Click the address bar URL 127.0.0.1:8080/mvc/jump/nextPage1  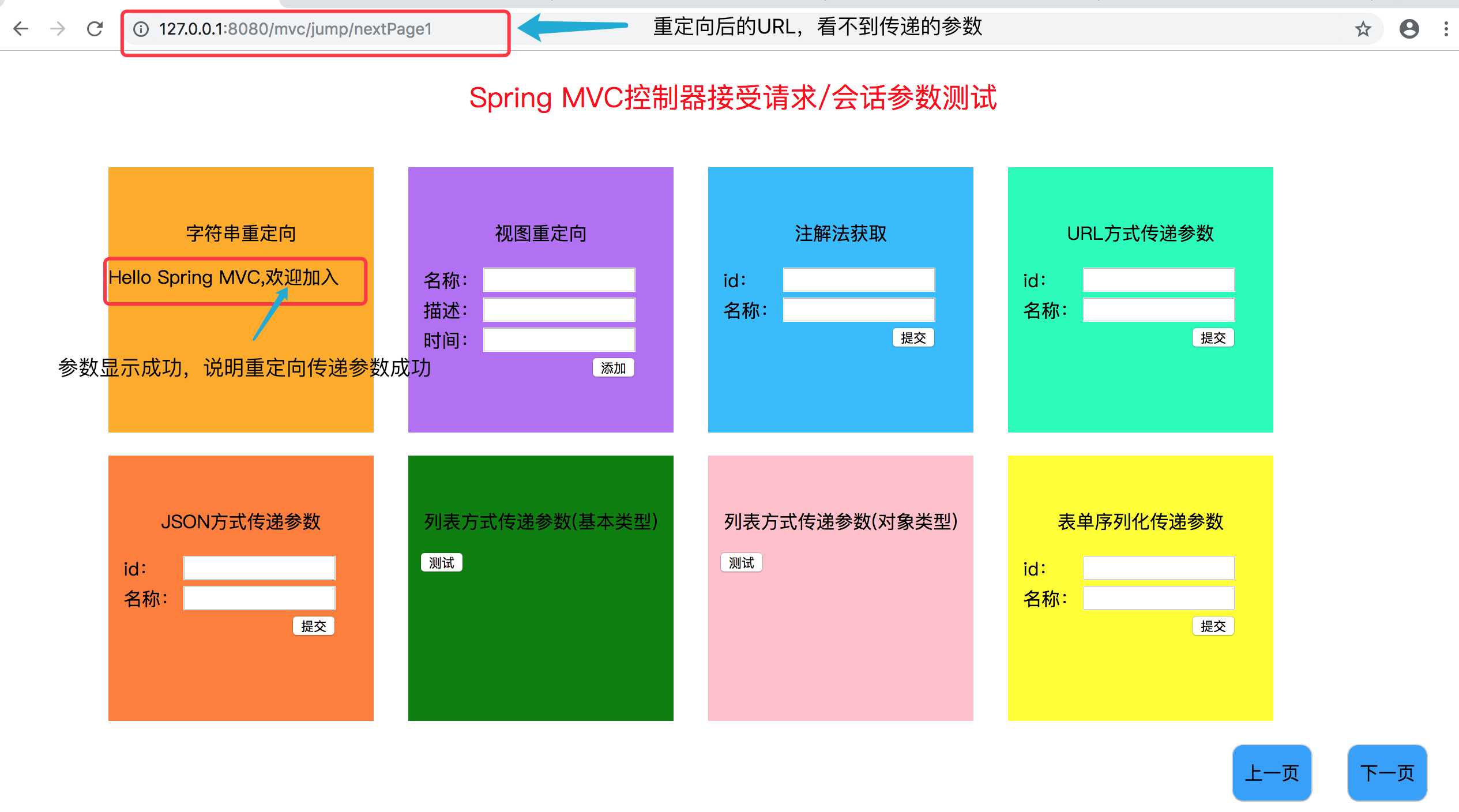tap(295, 29)
